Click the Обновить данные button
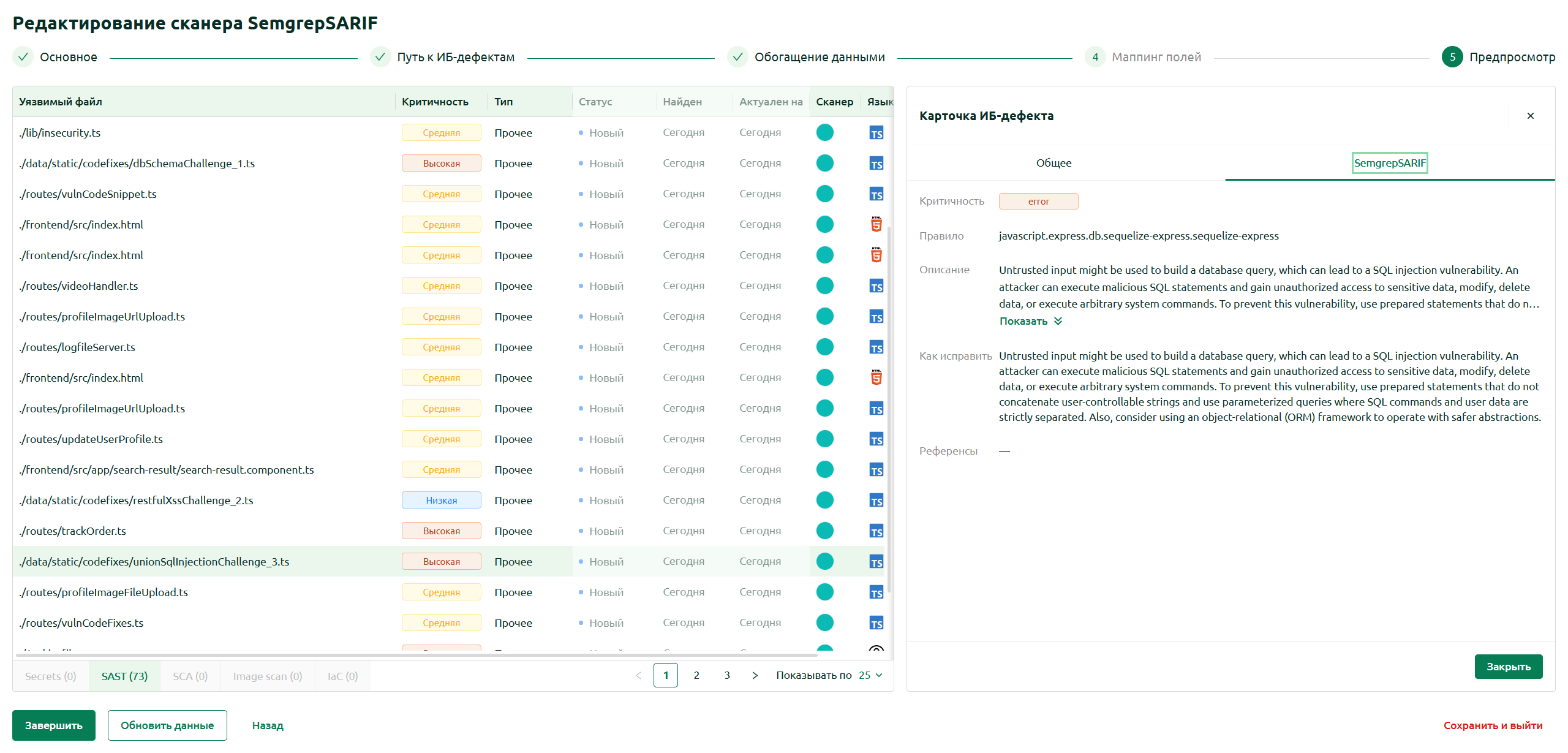The height and width of the screenshot is (753, 1568). click(x=167, y=725)
